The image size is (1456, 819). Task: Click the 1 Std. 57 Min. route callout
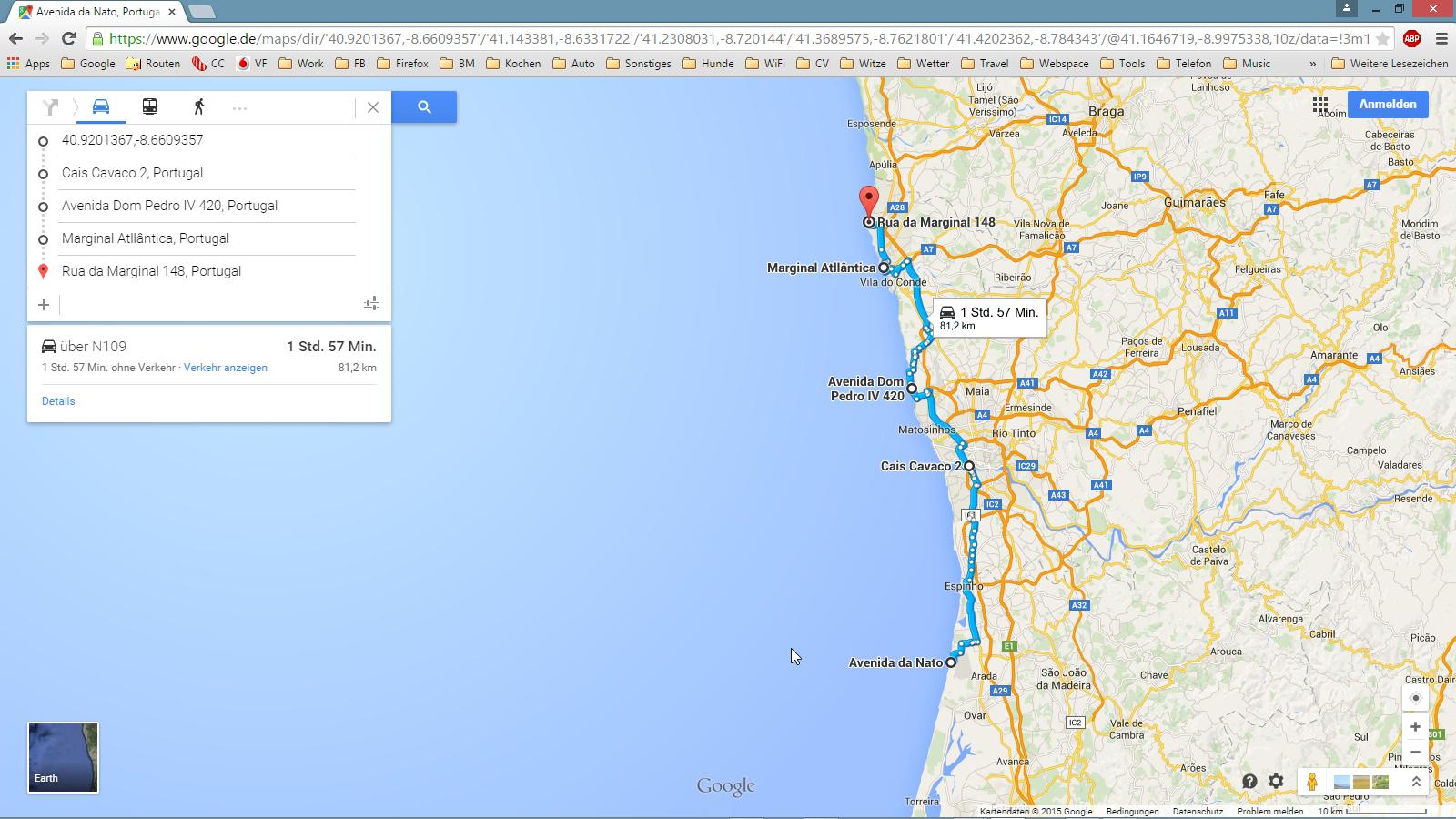(989, 318)
